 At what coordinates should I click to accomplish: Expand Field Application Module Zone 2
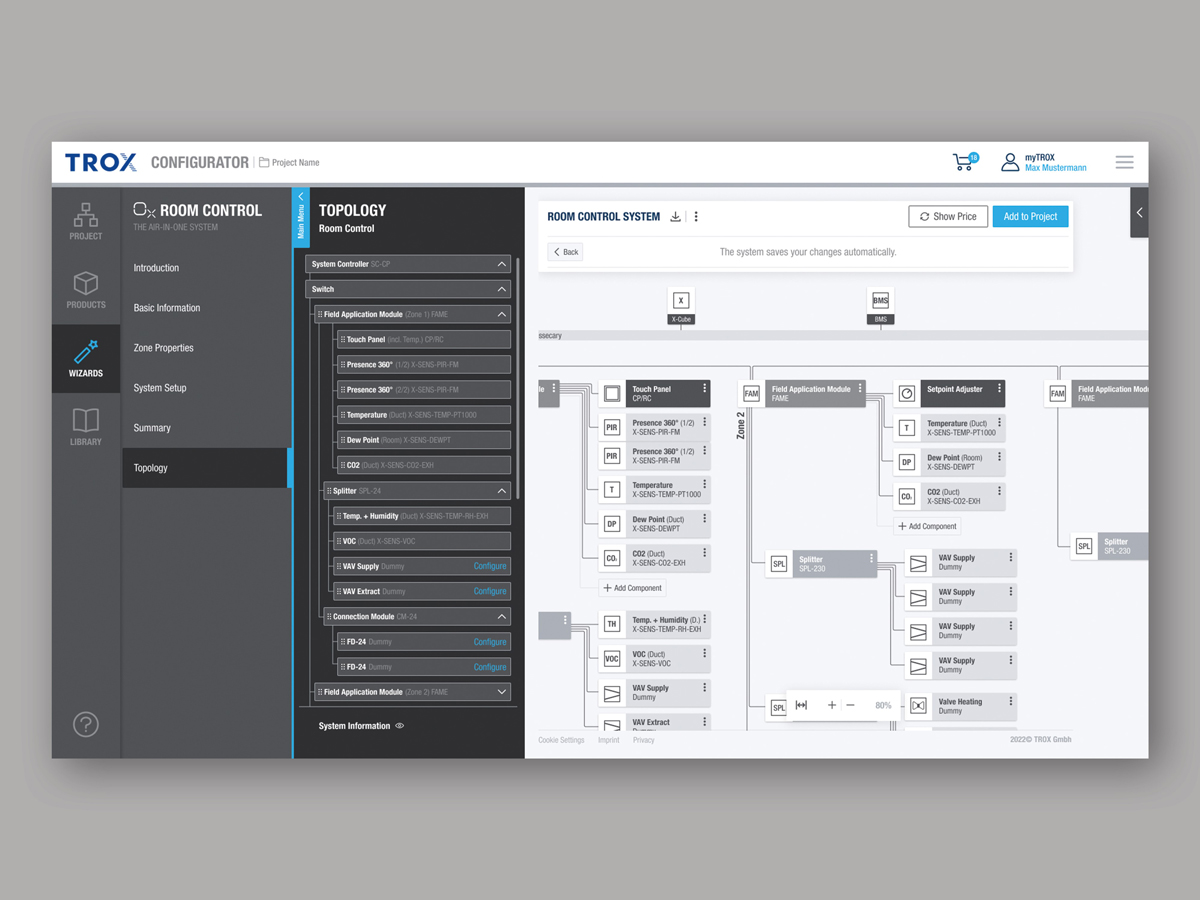click(x=502, y=692)
